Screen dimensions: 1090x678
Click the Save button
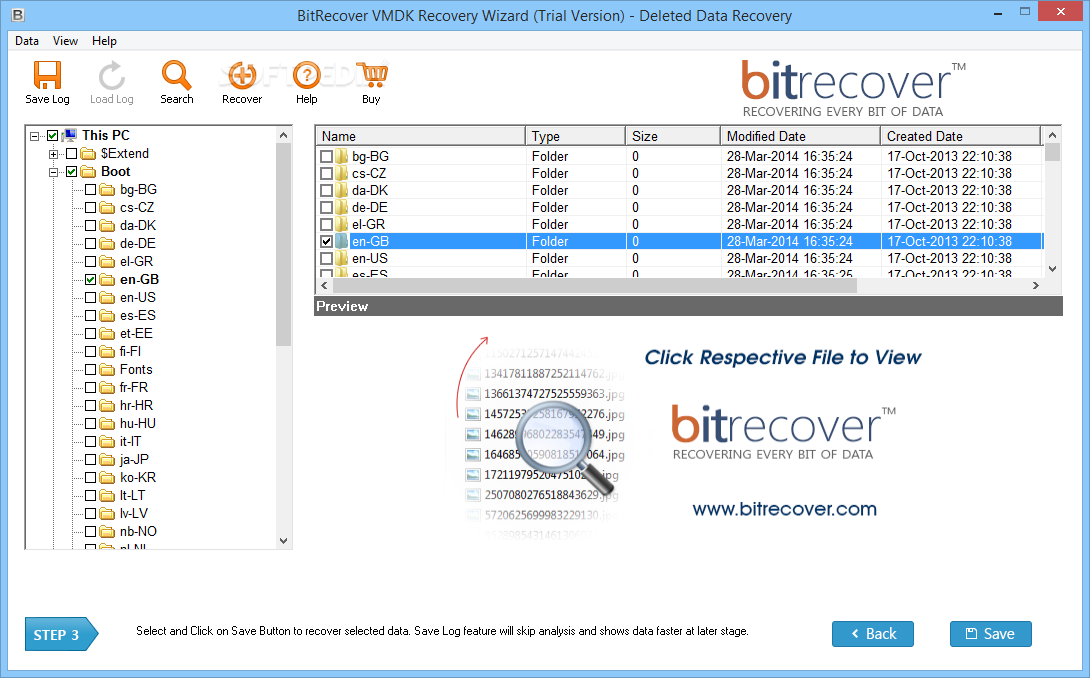pos(991,634)
